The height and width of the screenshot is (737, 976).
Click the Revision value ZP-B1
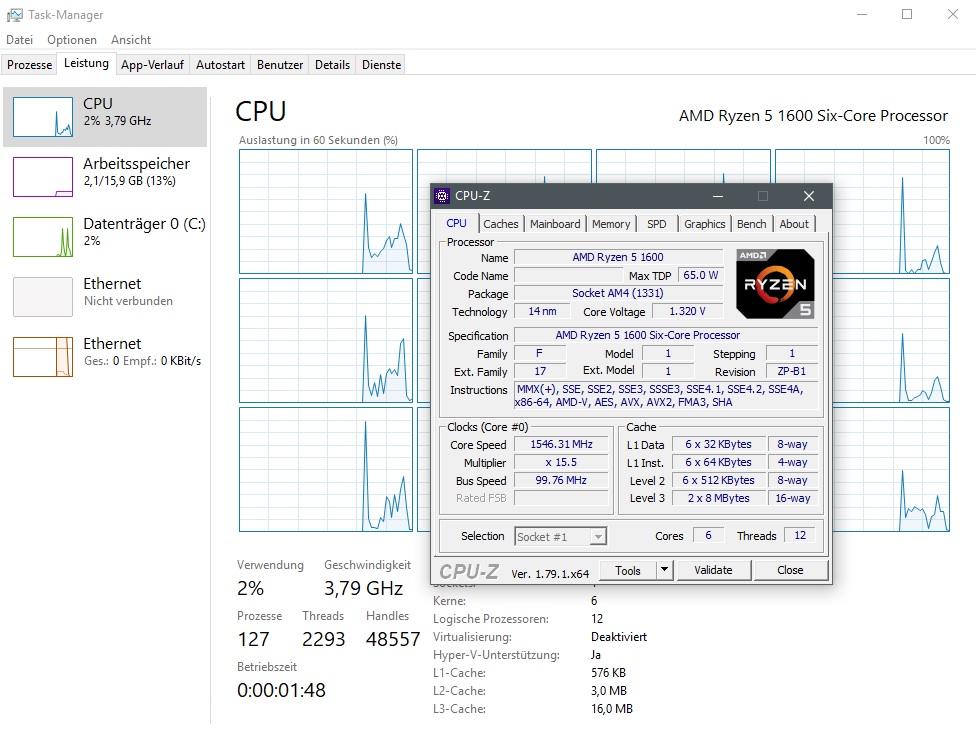point(792,372)
